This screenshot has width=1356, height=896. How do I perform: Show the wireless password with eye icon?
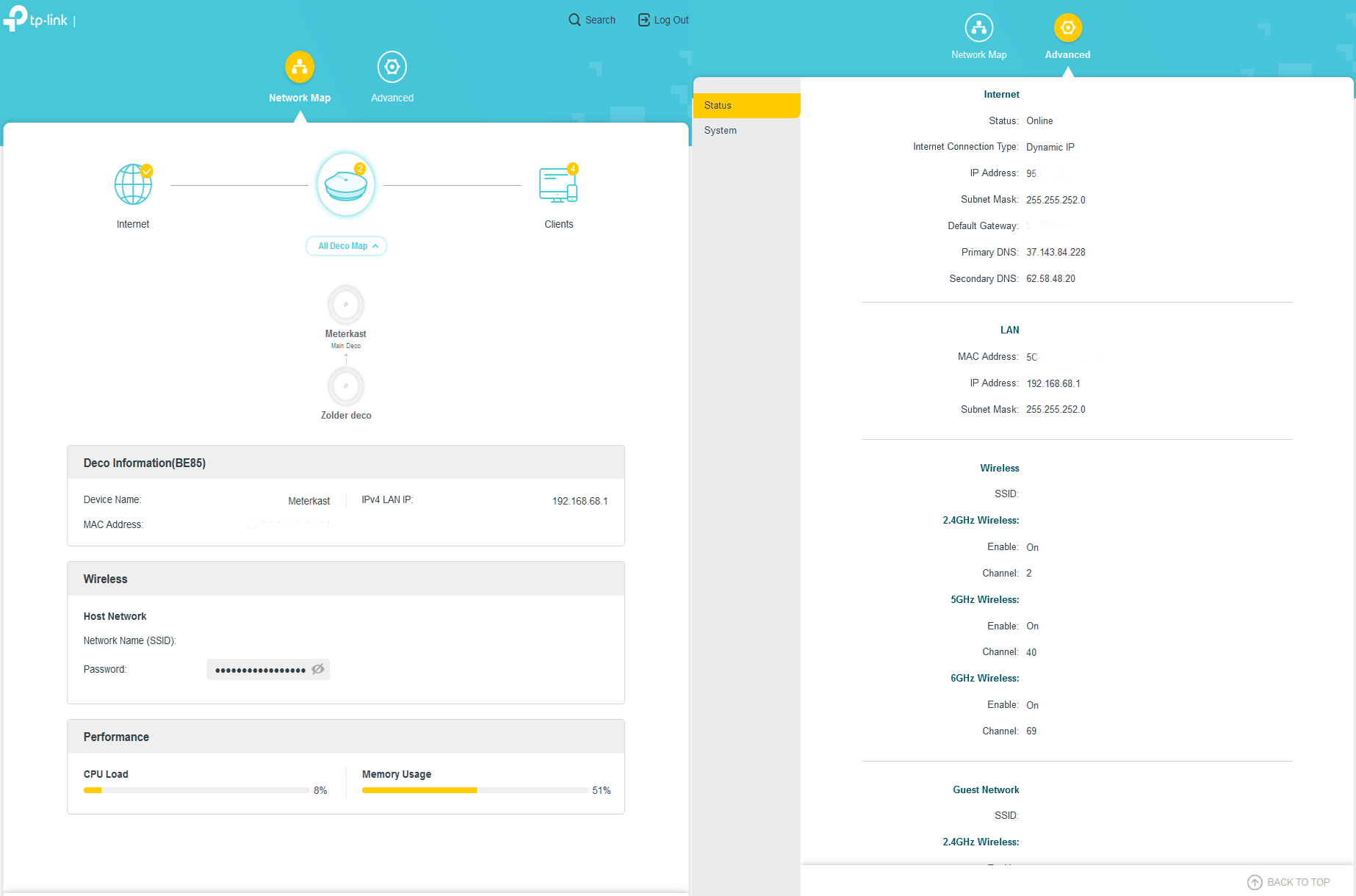point(318,669)
